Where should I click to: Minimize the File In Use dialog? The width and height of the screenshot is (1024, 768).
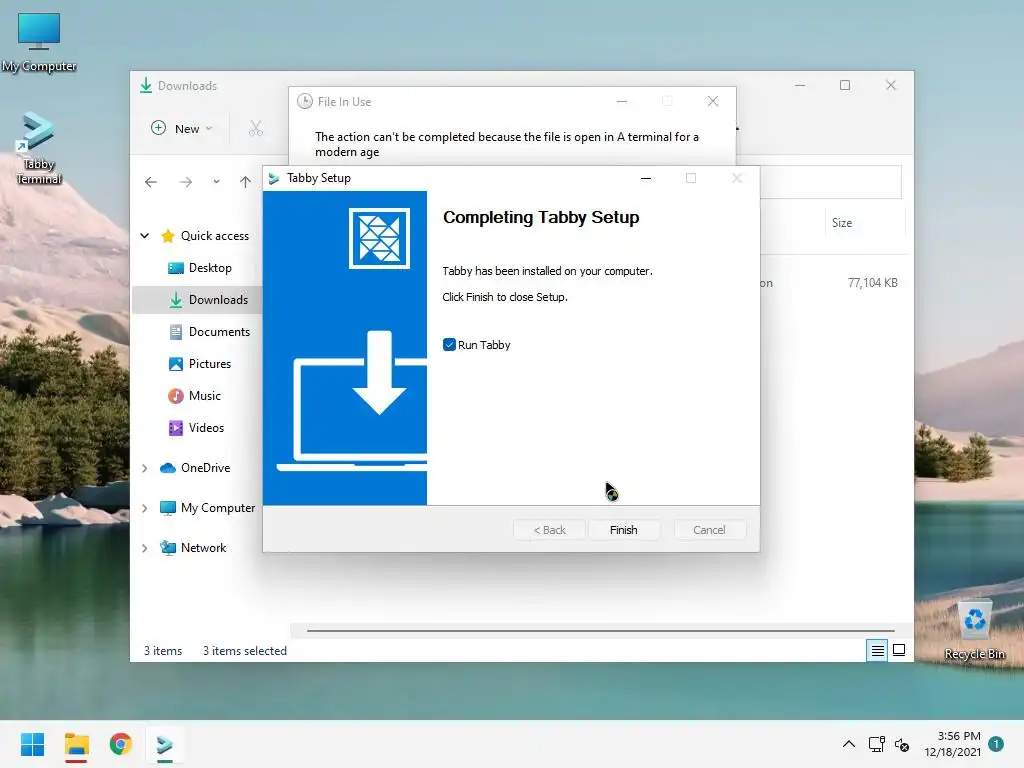622,101
